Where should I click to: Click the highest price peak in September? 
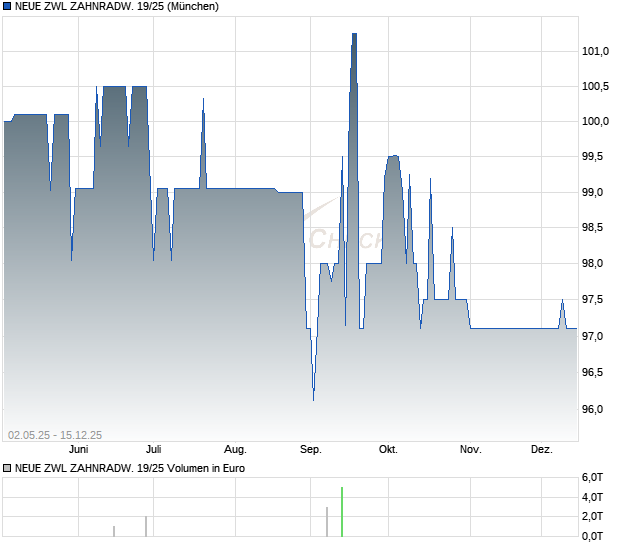[x=354, y=35]
